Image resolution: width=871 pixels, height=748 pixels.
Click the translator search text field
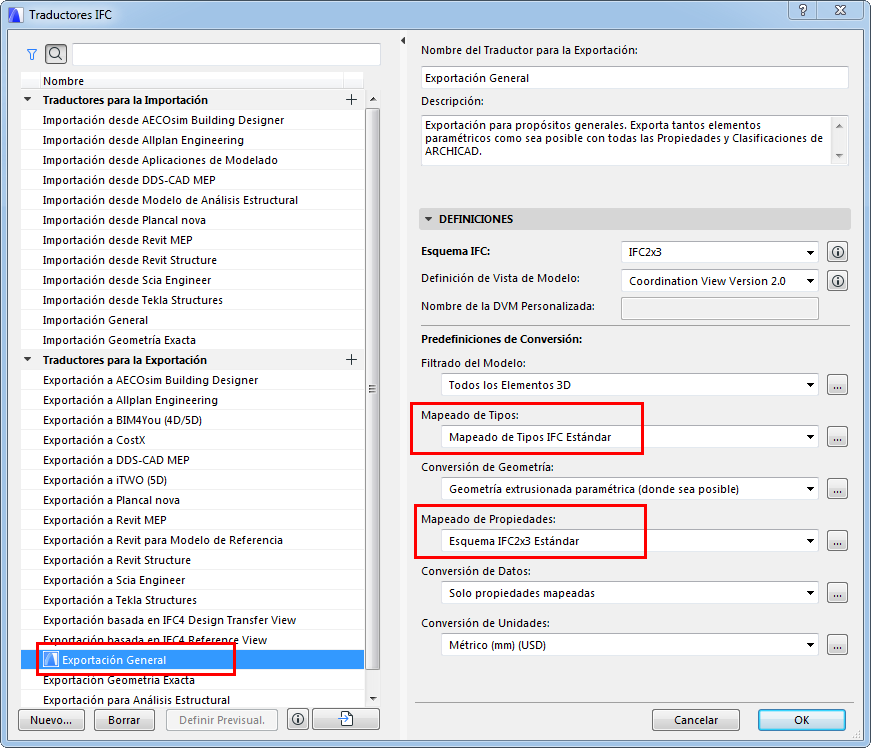coord(226,54)
